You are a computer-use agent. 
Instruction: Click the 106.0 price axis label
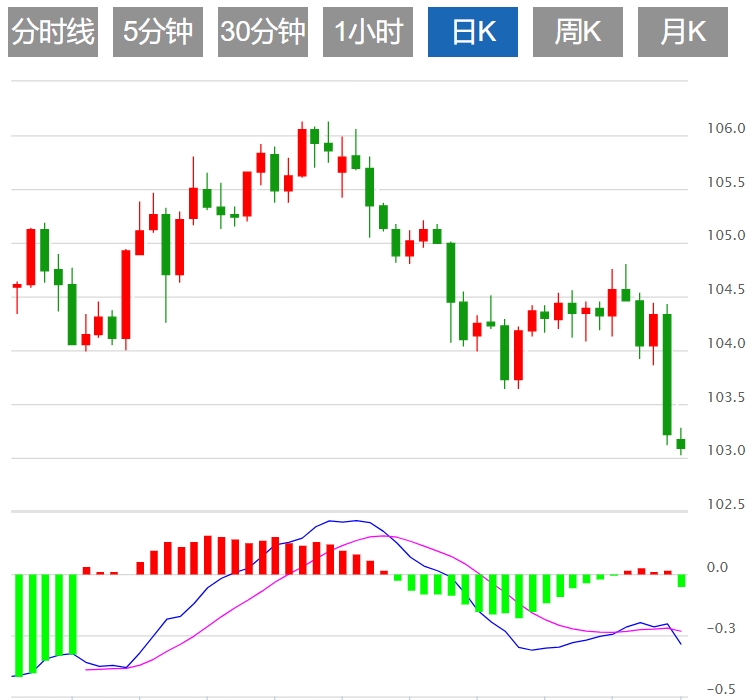[725, 129]
